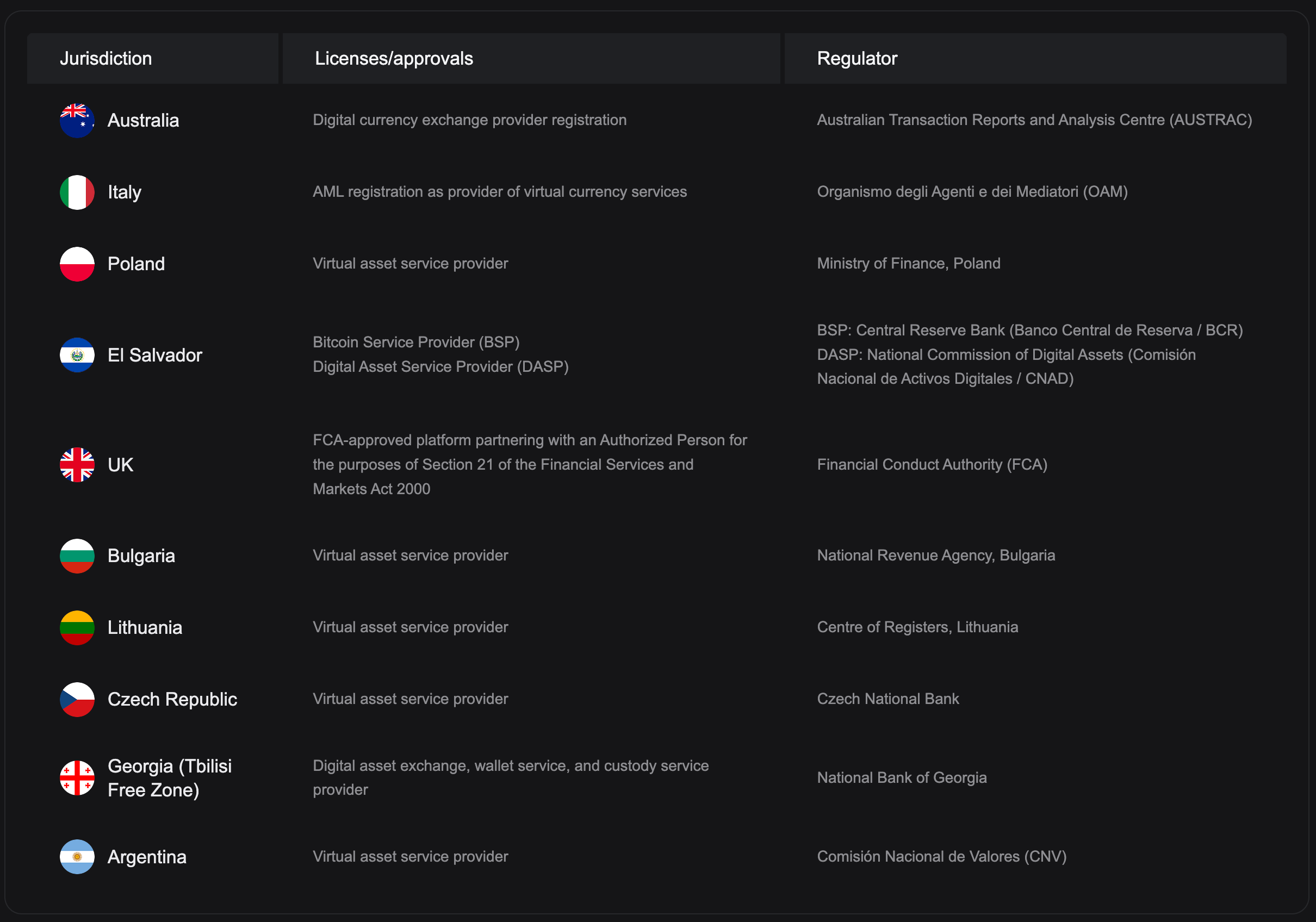Image resolution: width=1316 pixels, height=922 pixels.
Task: Select the Regulator column header
Action: (x=856, y=59)
